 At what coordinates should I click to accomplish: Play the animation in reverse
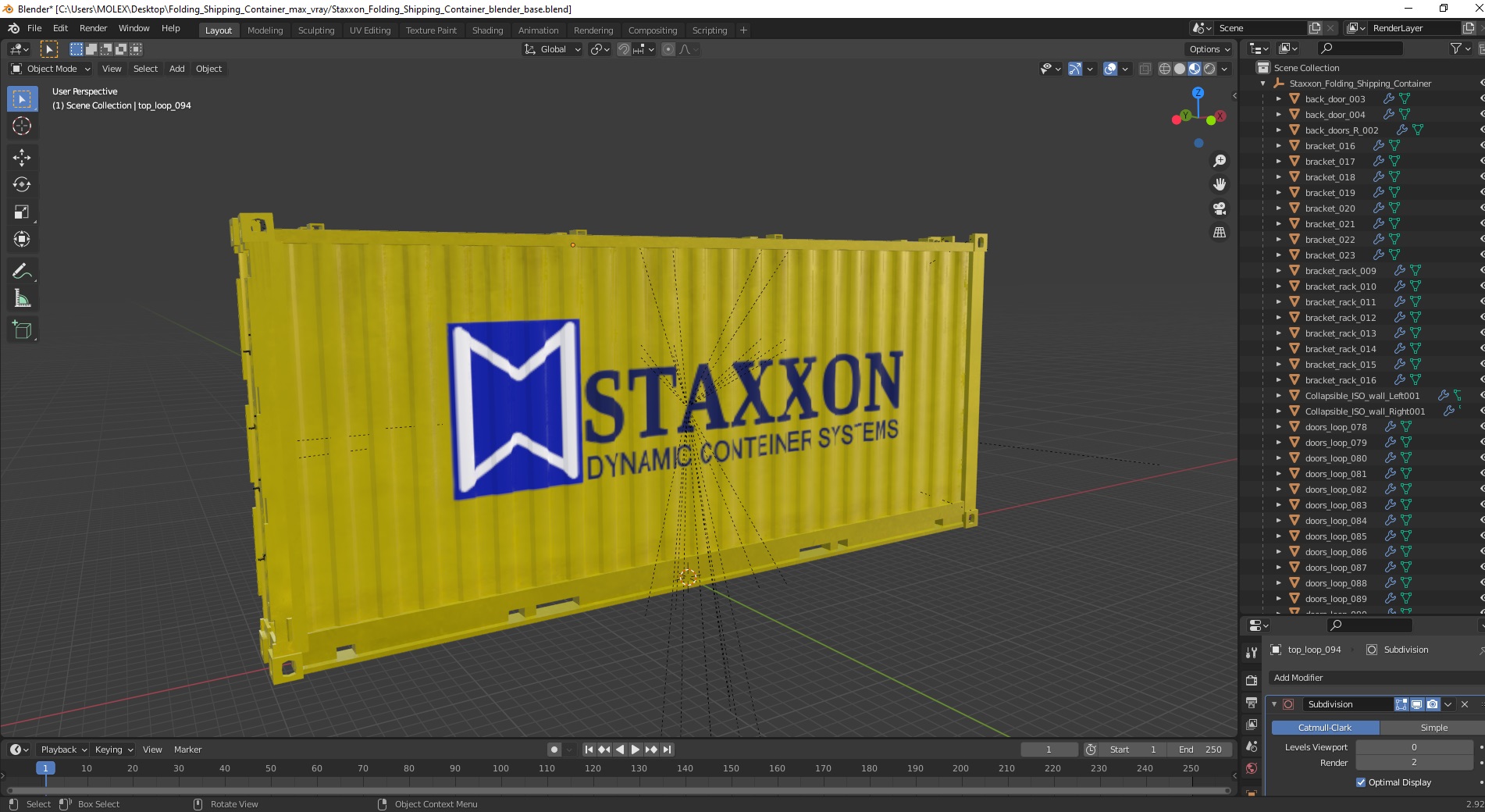coord(620,750)
